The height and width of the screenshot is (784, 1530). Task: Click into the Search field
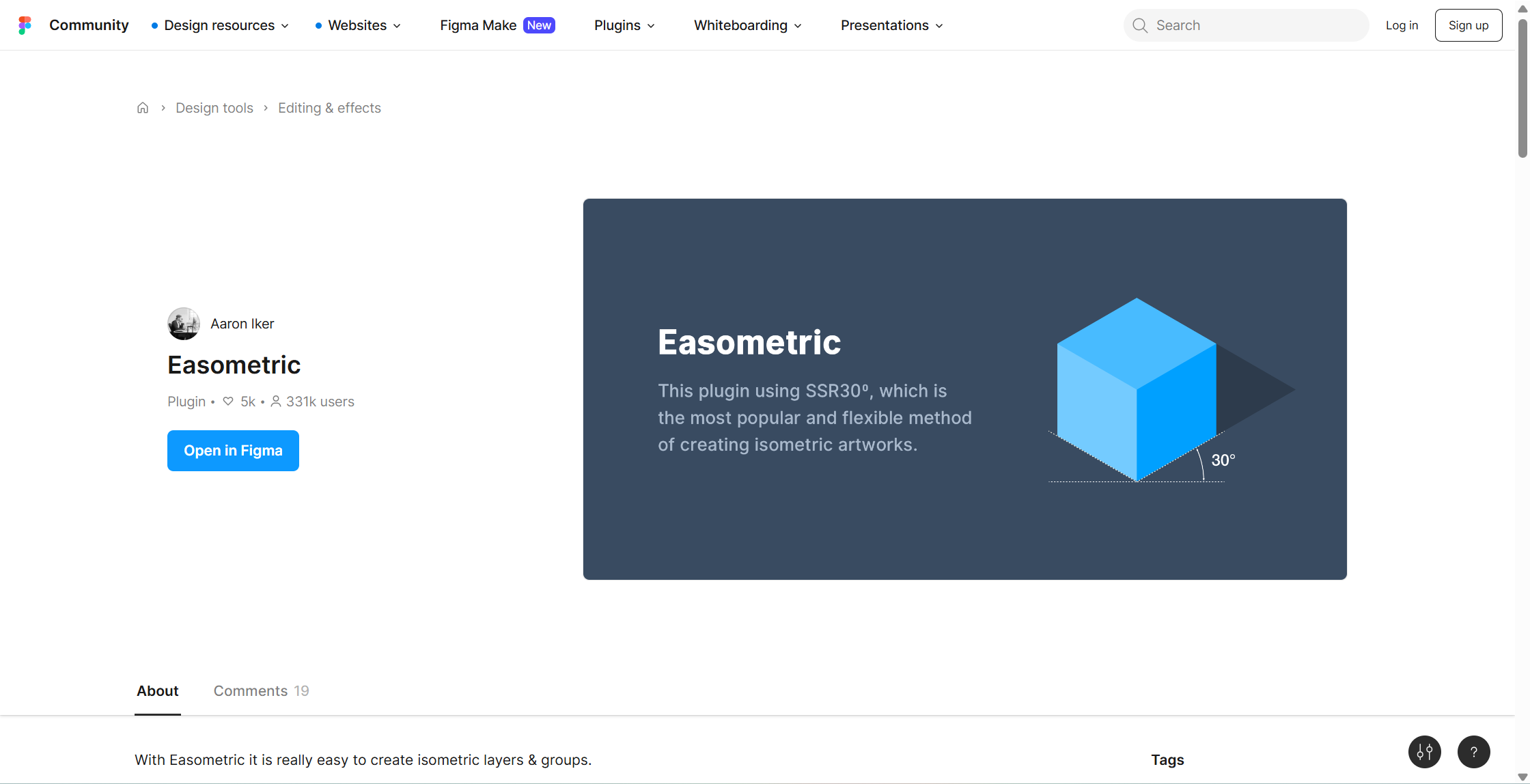click(x=1257, y=25)
